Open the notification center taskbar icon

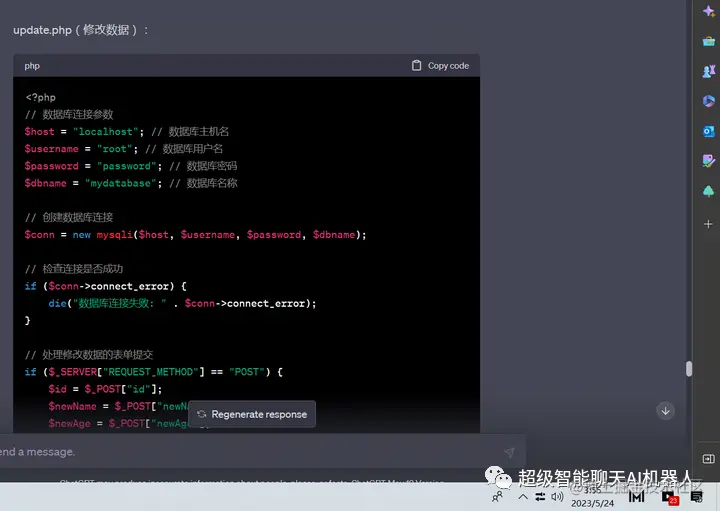(x=697, y=497)
